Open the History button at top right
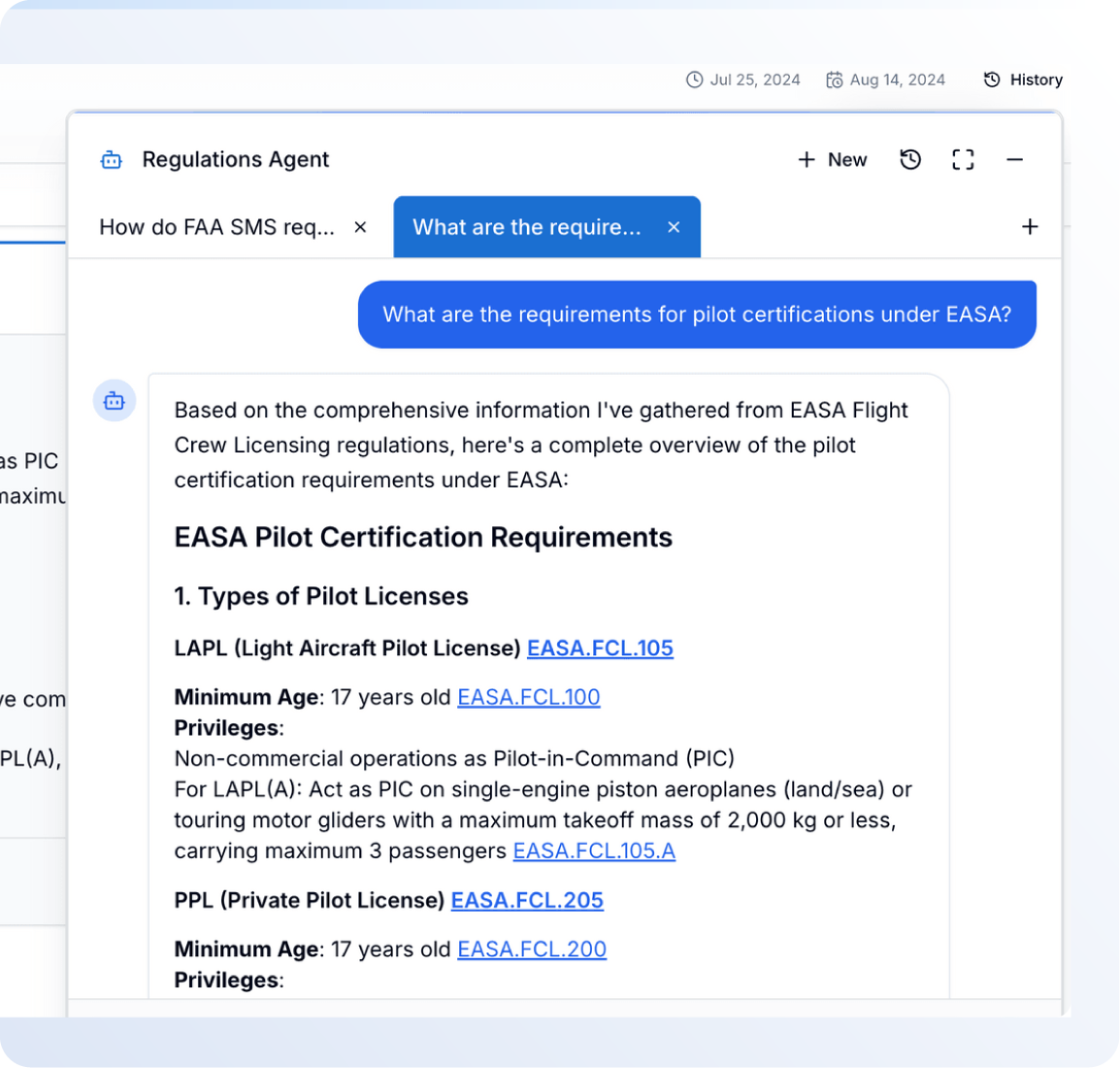Screen dimensions: 1120x1068 tap(1023, 80)
